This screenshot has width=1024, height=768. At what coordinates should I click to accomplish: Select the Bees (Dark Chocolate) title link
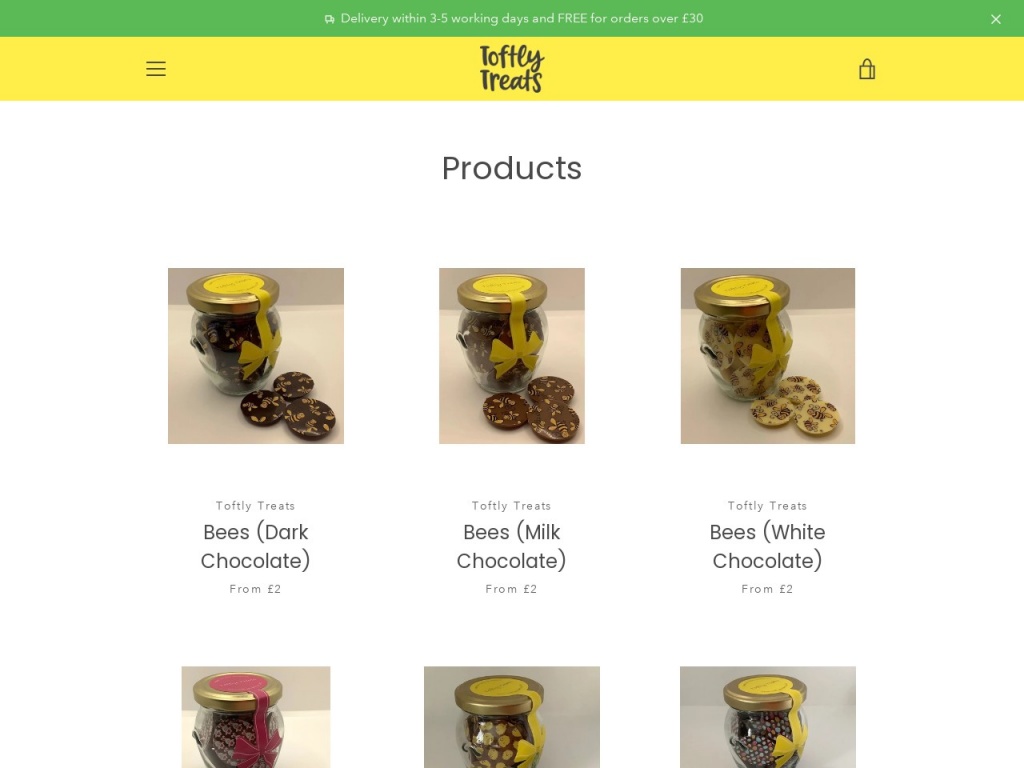pos(255,546)
